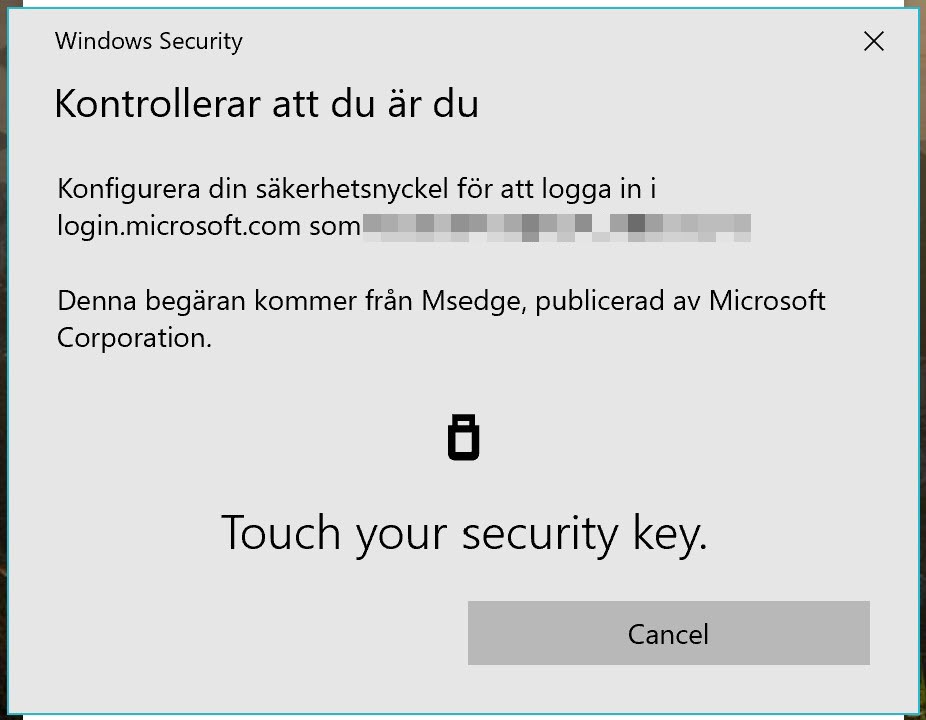Viewport: 926px width, 720px height.
Task: Click the "Touch your security key." prompt
Action: coord(463,532)
